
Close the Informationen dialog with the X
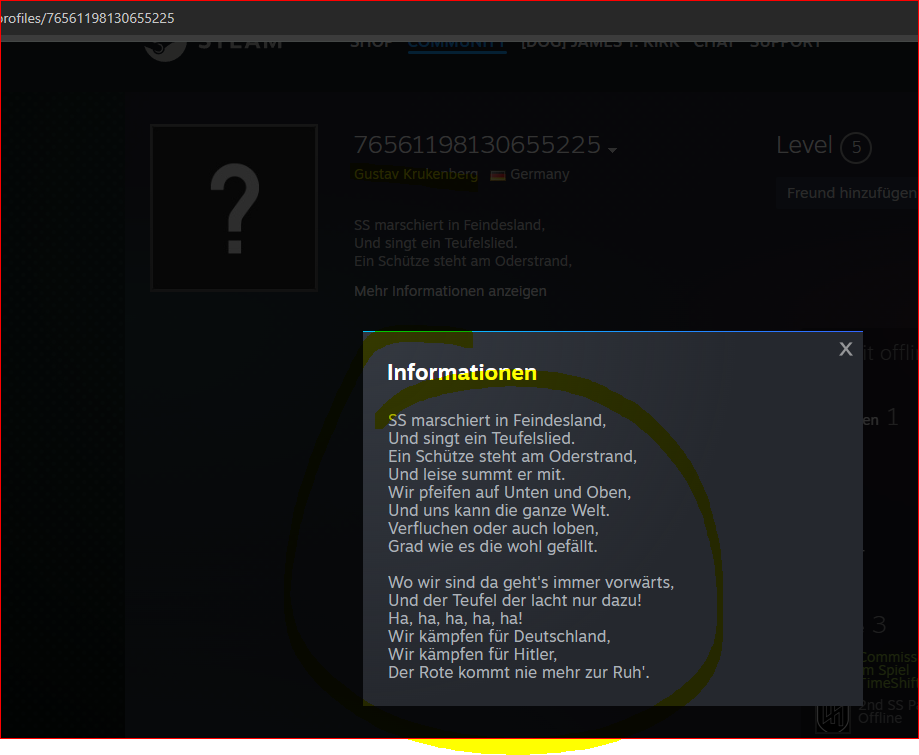point(846,349)
